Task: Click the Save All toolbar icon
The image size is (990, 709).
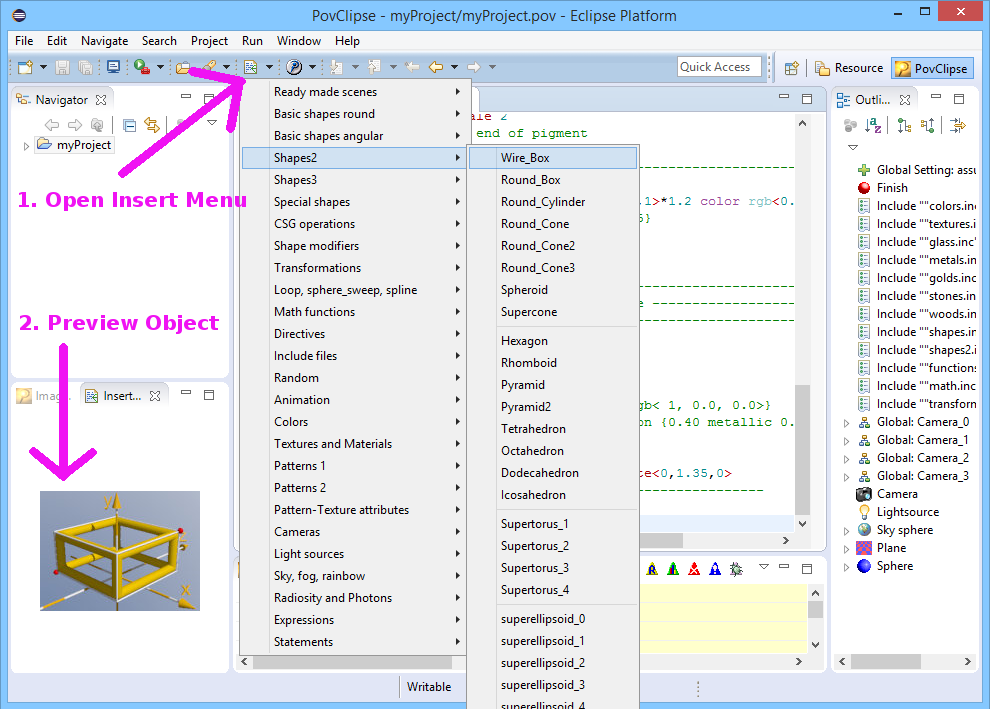Action: [x=85, y=67]
